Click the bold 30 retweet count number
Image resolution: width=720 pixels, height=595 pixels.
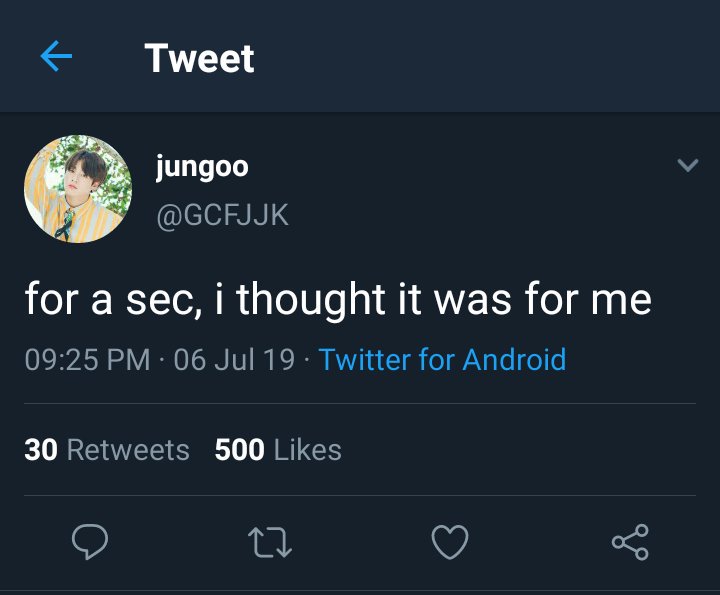[41, 449]
